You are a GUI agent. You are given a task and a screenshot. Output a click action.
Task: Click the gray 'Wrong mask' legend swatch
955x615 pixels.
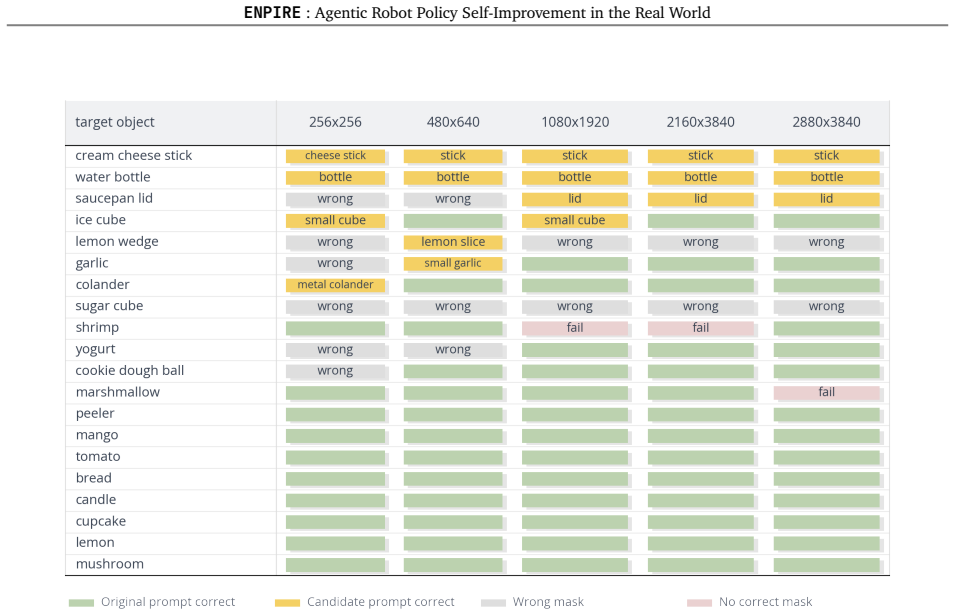tap(493, 603)
